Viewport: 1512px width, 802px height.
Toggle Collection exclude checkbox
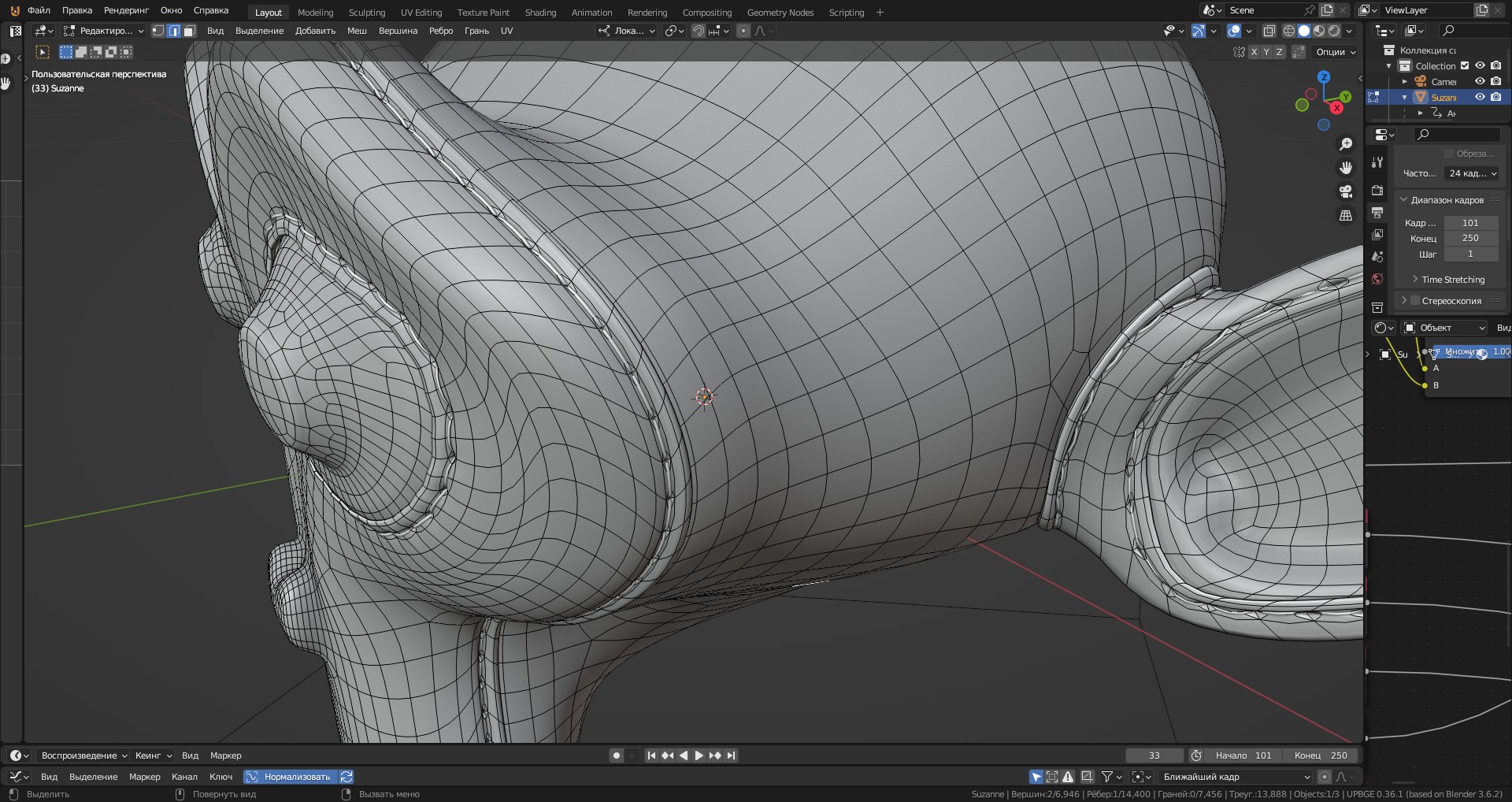[1465, 66]
